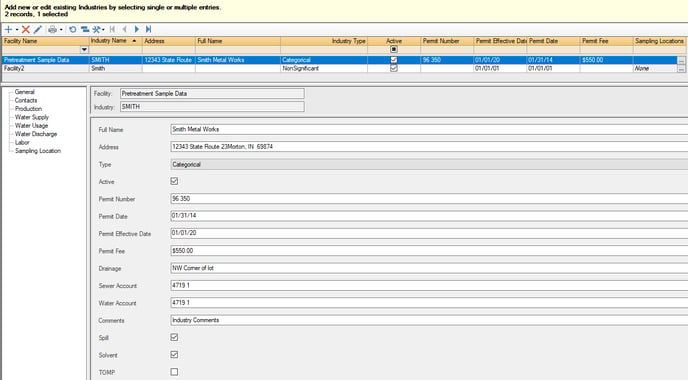Click the Permit Number column header
This screenshot has height=380, width=688.
(x=447, y=41)
